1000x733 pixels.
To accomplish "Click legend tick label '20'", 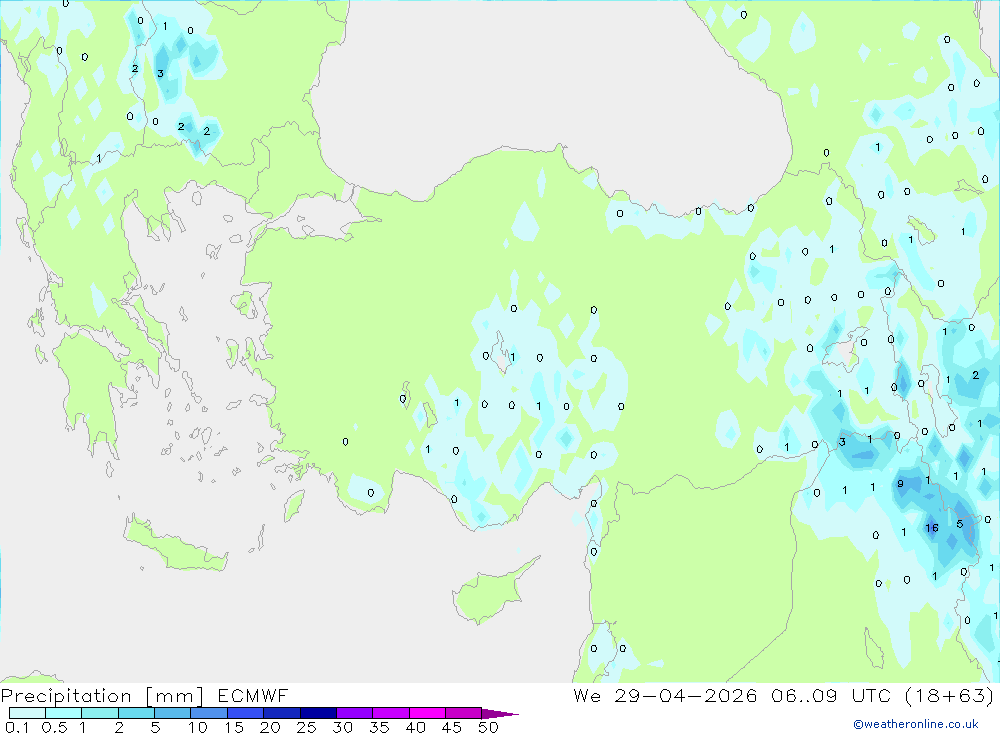I will (x=270, y=727).
